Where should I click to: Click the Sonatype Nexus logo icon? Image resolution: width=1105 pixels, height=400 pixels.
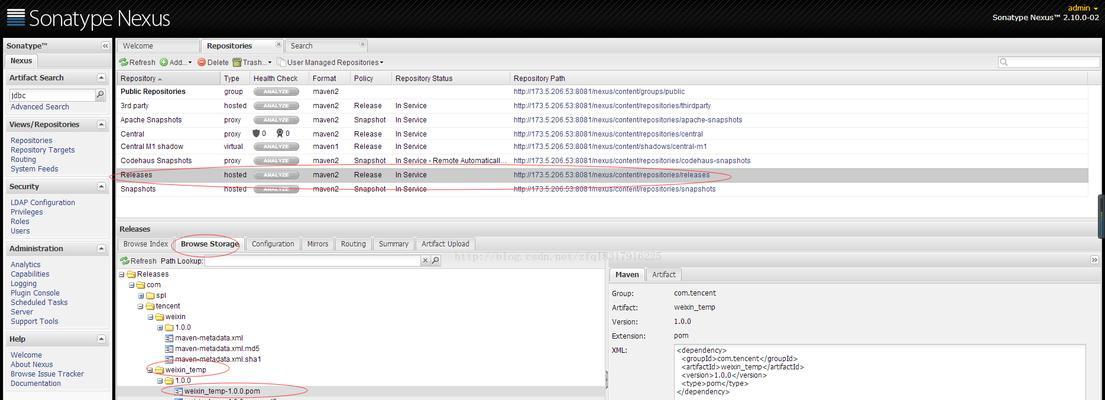(16, 18)
